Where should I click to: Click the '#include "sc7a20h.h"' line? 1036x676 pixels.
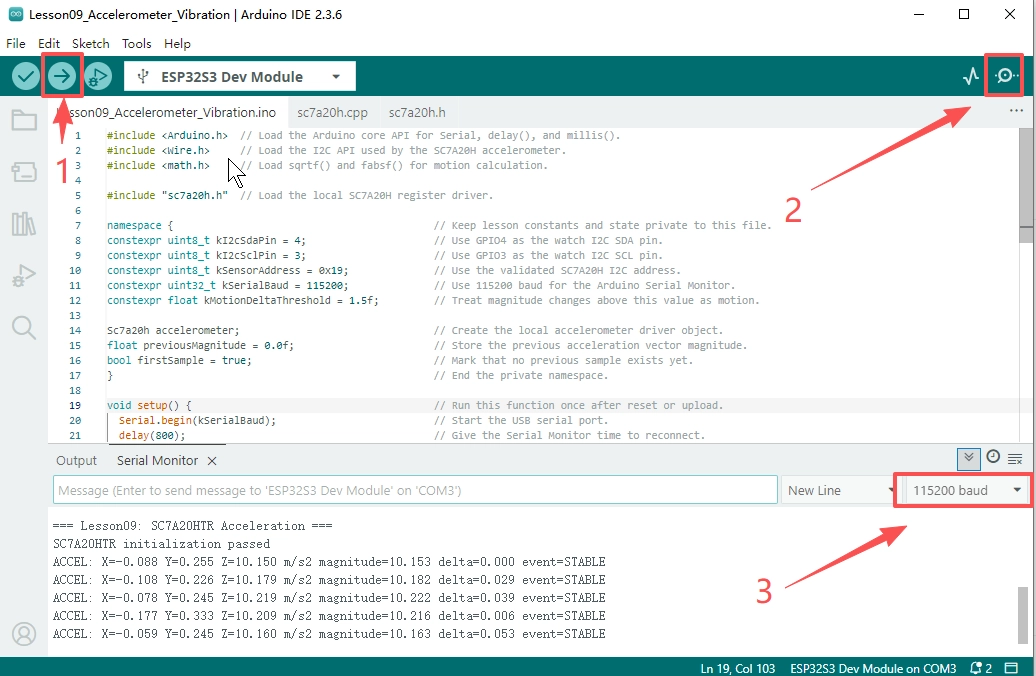coord(167,196)
